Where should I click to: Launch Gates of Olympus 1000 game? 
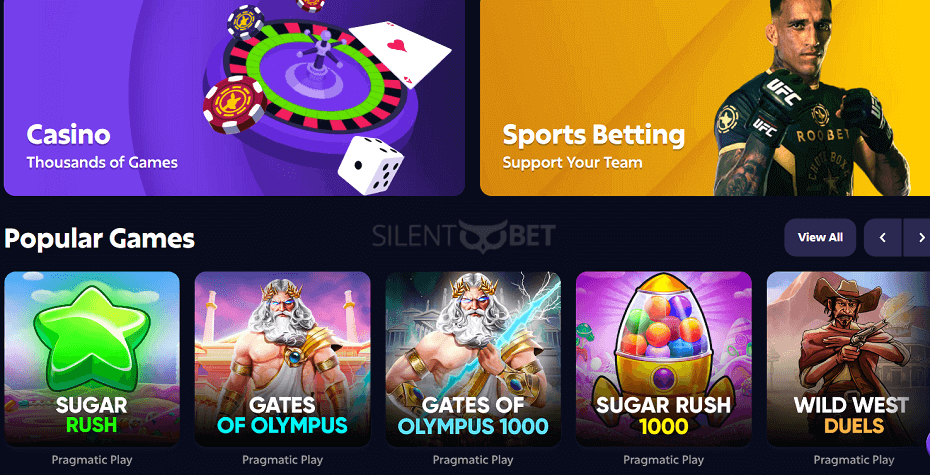[473, 359]
